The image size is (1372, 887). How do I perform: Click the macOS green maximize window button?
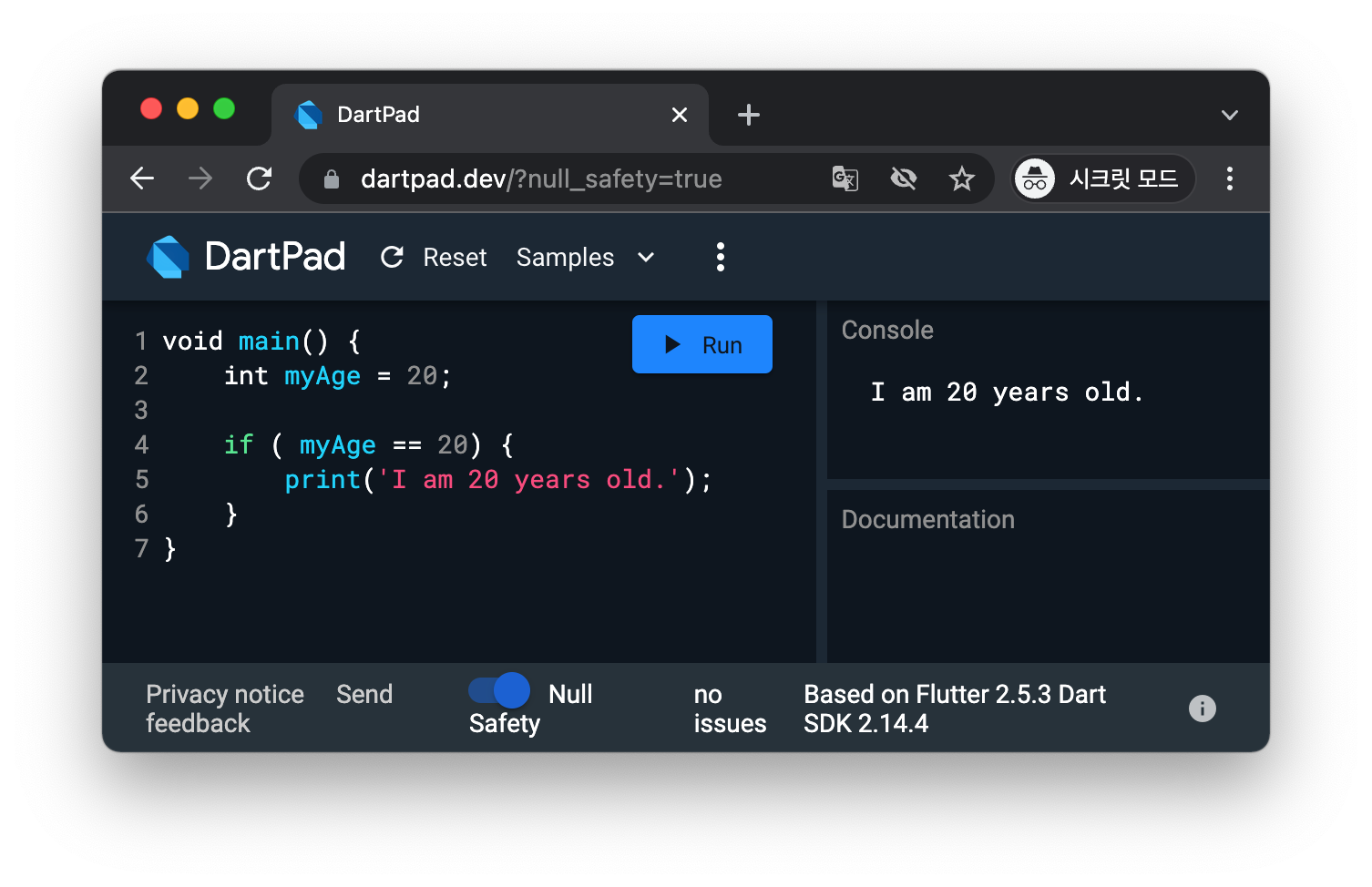(224, 108)
